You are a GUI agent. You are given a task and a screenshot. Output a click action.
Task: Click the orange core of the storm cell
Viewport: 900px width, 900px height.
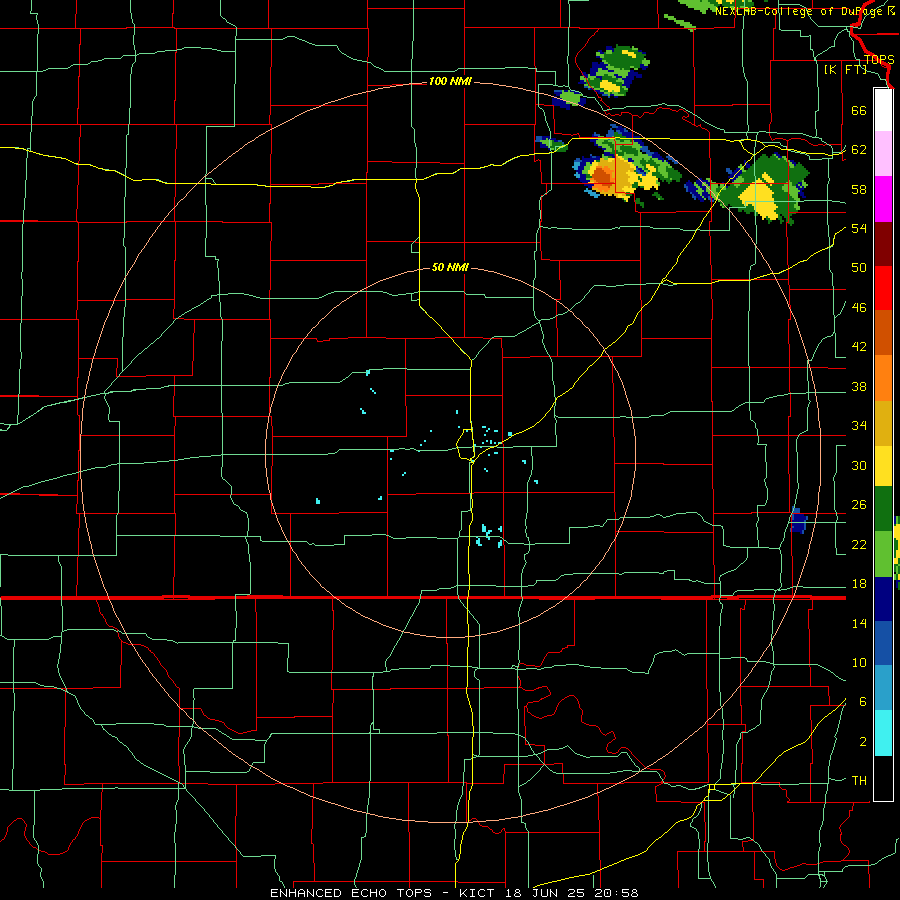pos(603,176)
